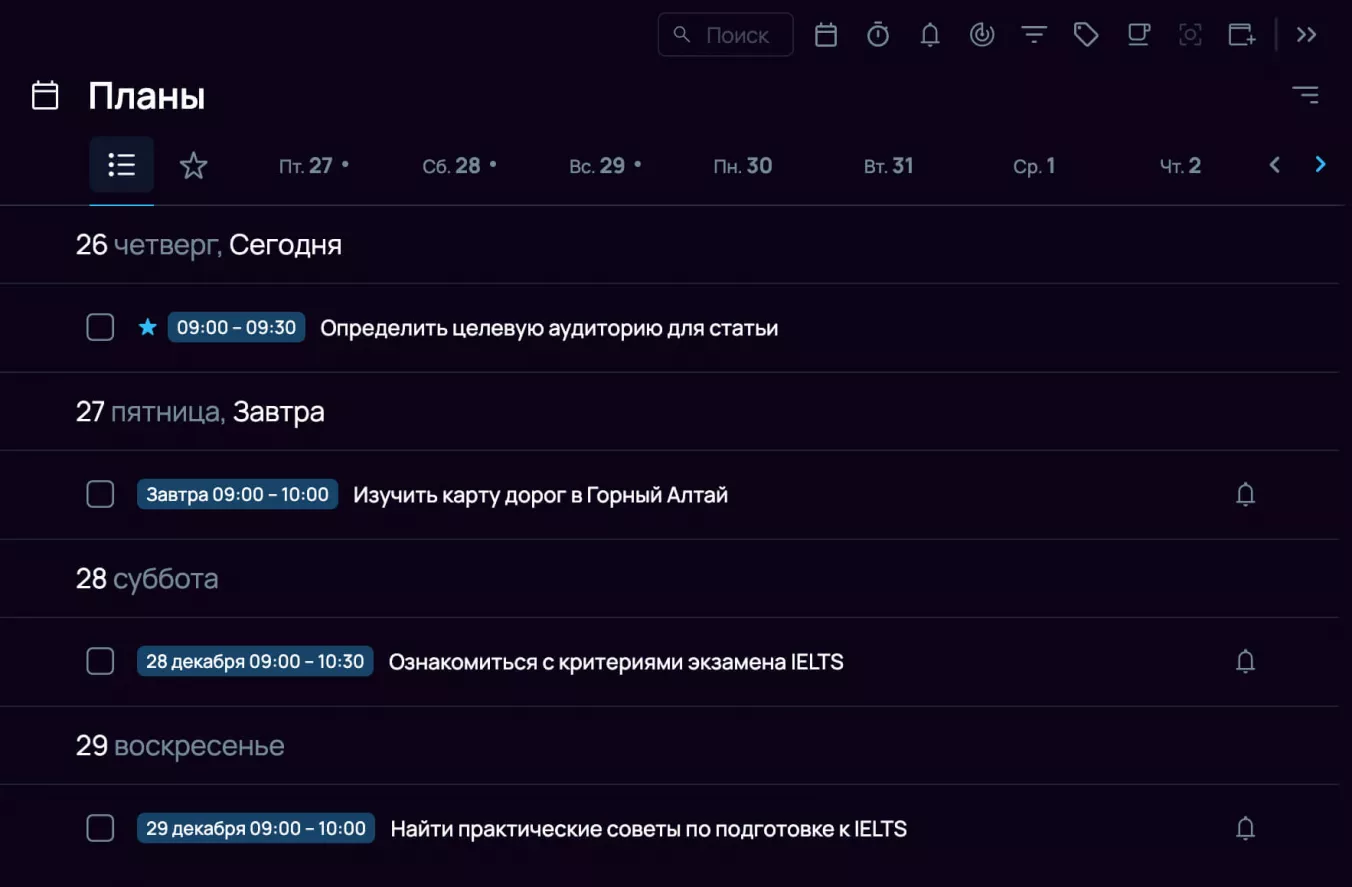Go to Вт. 31 day tab
Screen dimensions: 1352x887
[889, 166]
